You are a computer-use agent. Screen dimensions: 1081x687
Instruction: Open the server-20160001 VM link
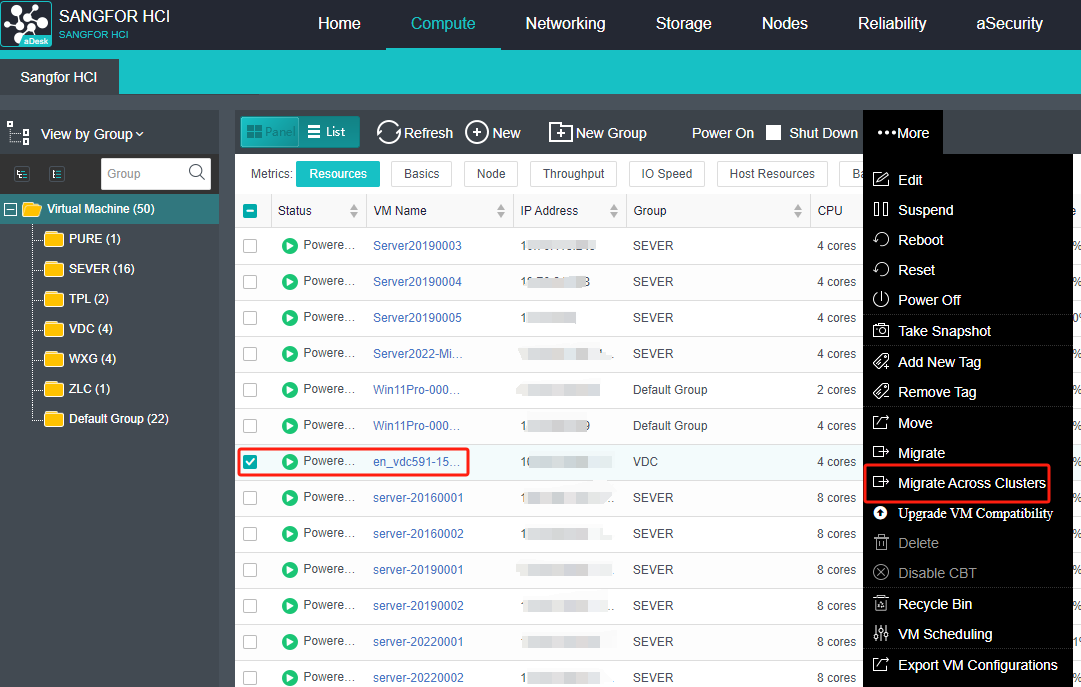point(418,498)
